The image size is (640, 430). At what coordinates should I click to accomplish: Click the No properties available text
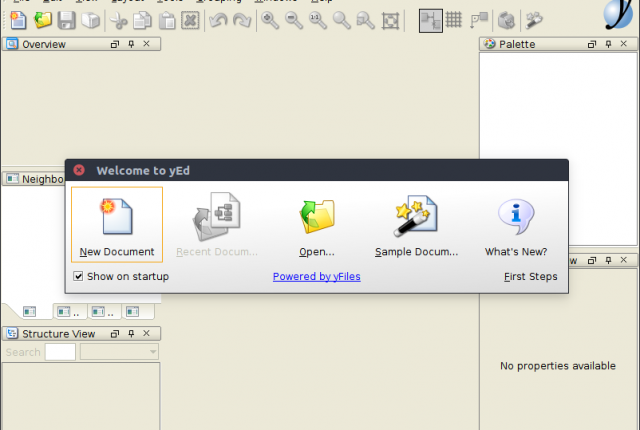coord(558,366)
